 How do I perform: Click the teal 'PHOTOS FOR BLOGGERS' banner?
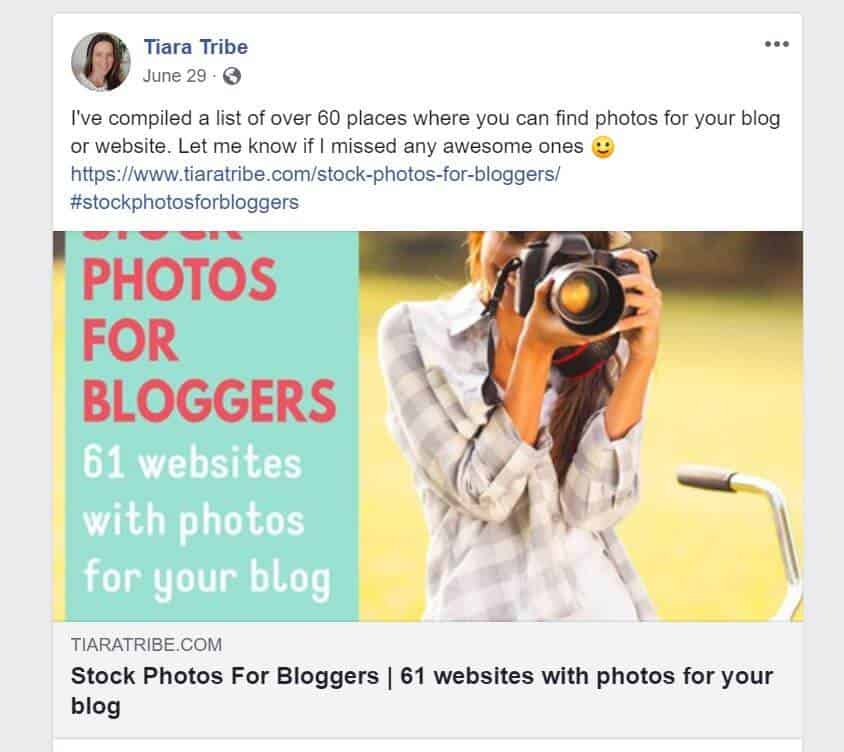[x=212, y=426]
